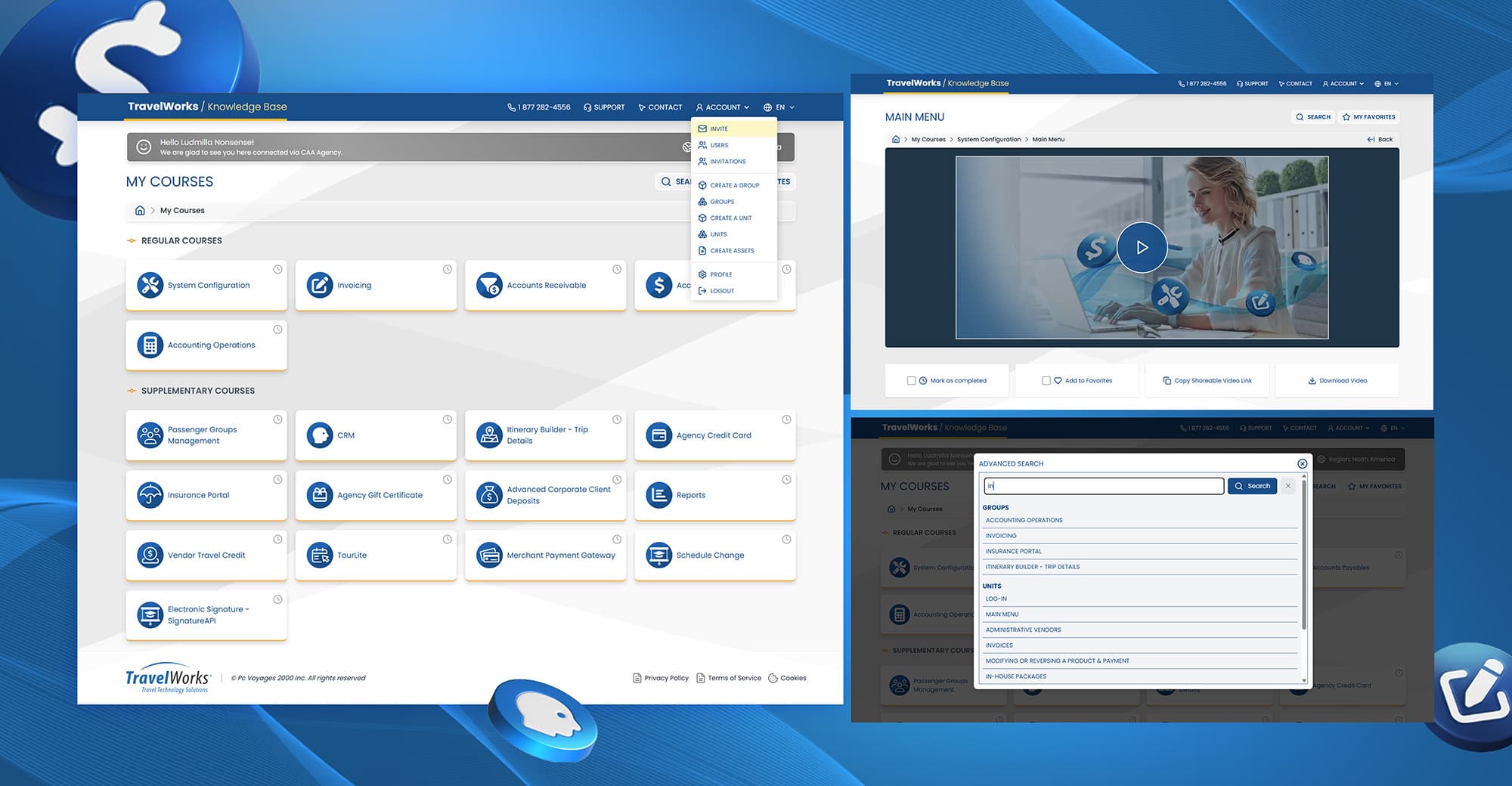The height and width of the screenshot is (786, 1512).
Task: Open the Insurance Portal umbrella icon
Action: 150,495
